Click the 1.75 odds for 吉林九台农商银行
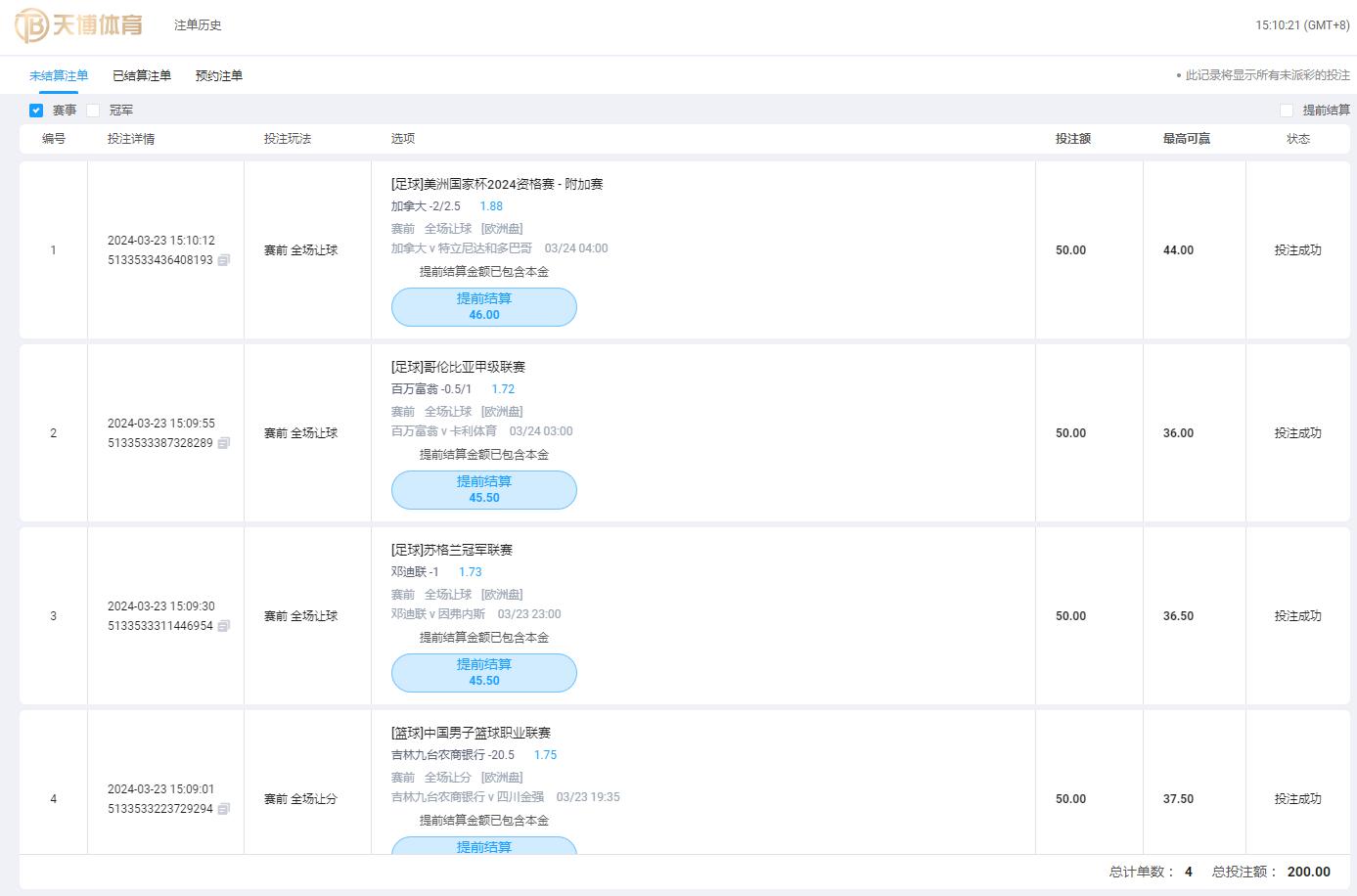 click(545, 755)
